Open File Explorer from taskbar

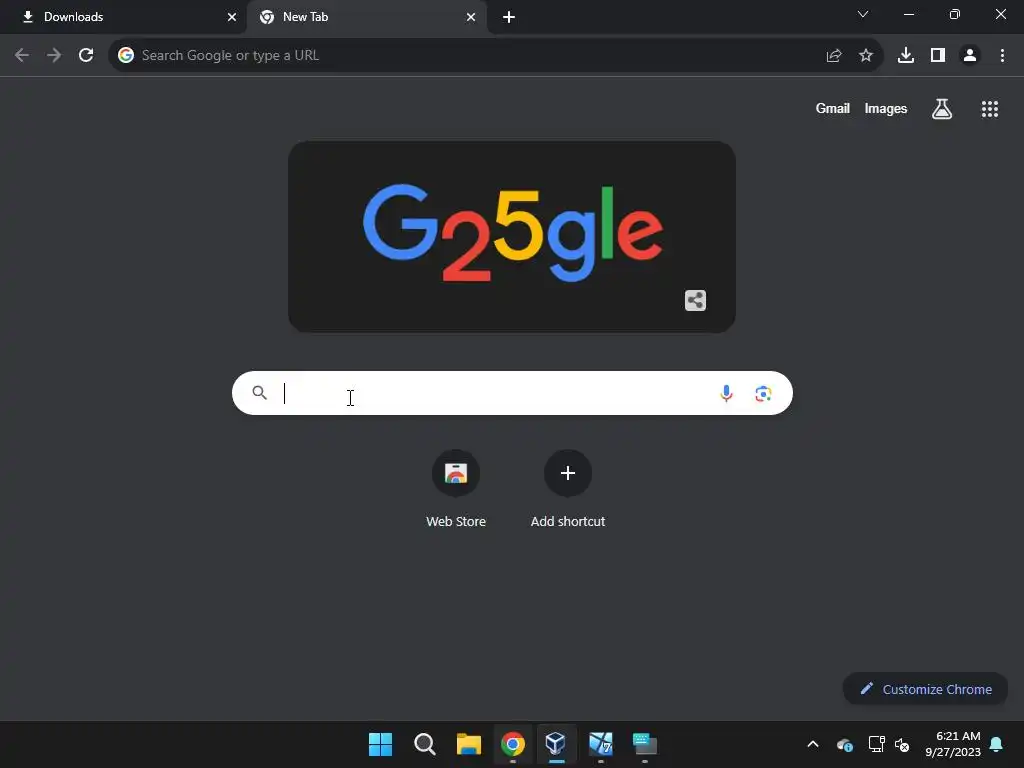(x=468, y=744)
